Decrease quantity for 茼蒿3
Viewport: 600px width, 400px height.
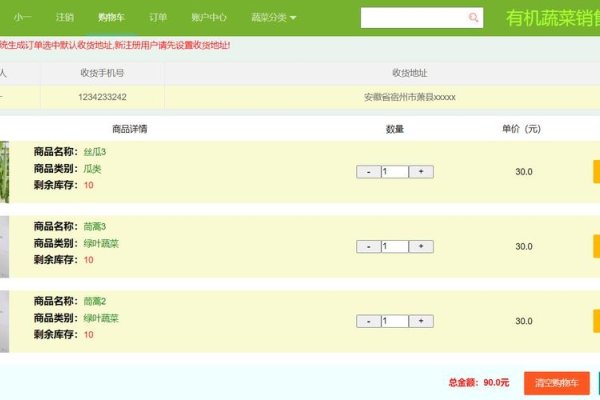coord(368,247)
